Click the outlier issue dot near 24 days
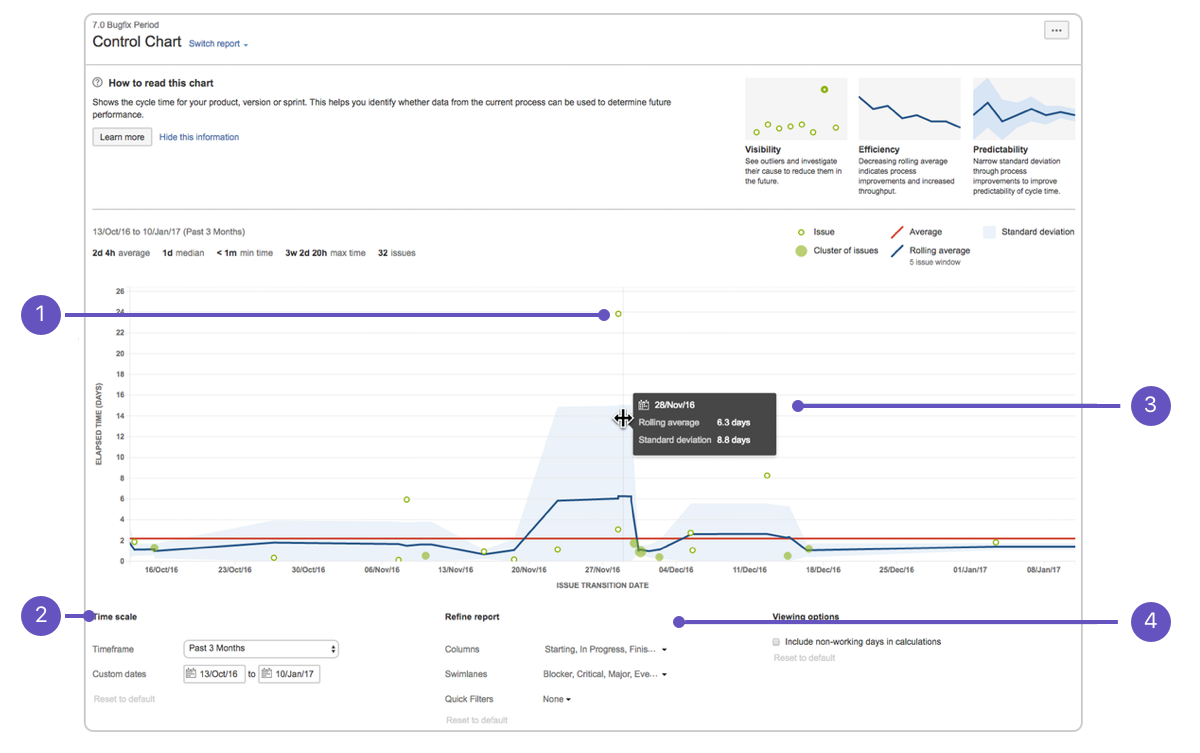The image size is (1200, 753). coord(619,314)
